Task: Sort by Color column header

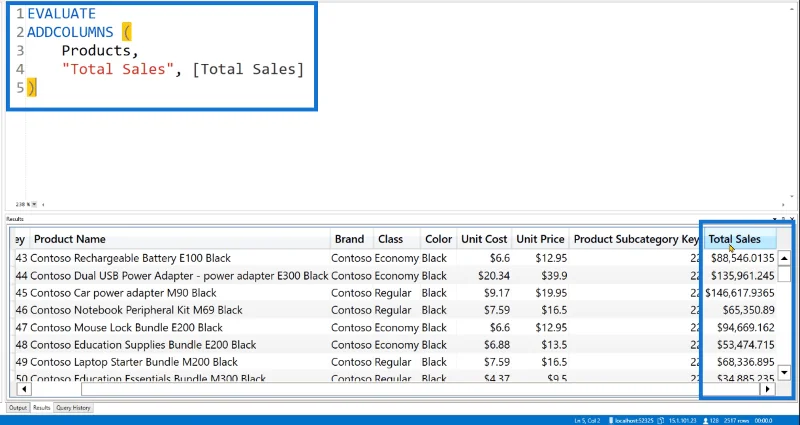Action: [438, 239]
